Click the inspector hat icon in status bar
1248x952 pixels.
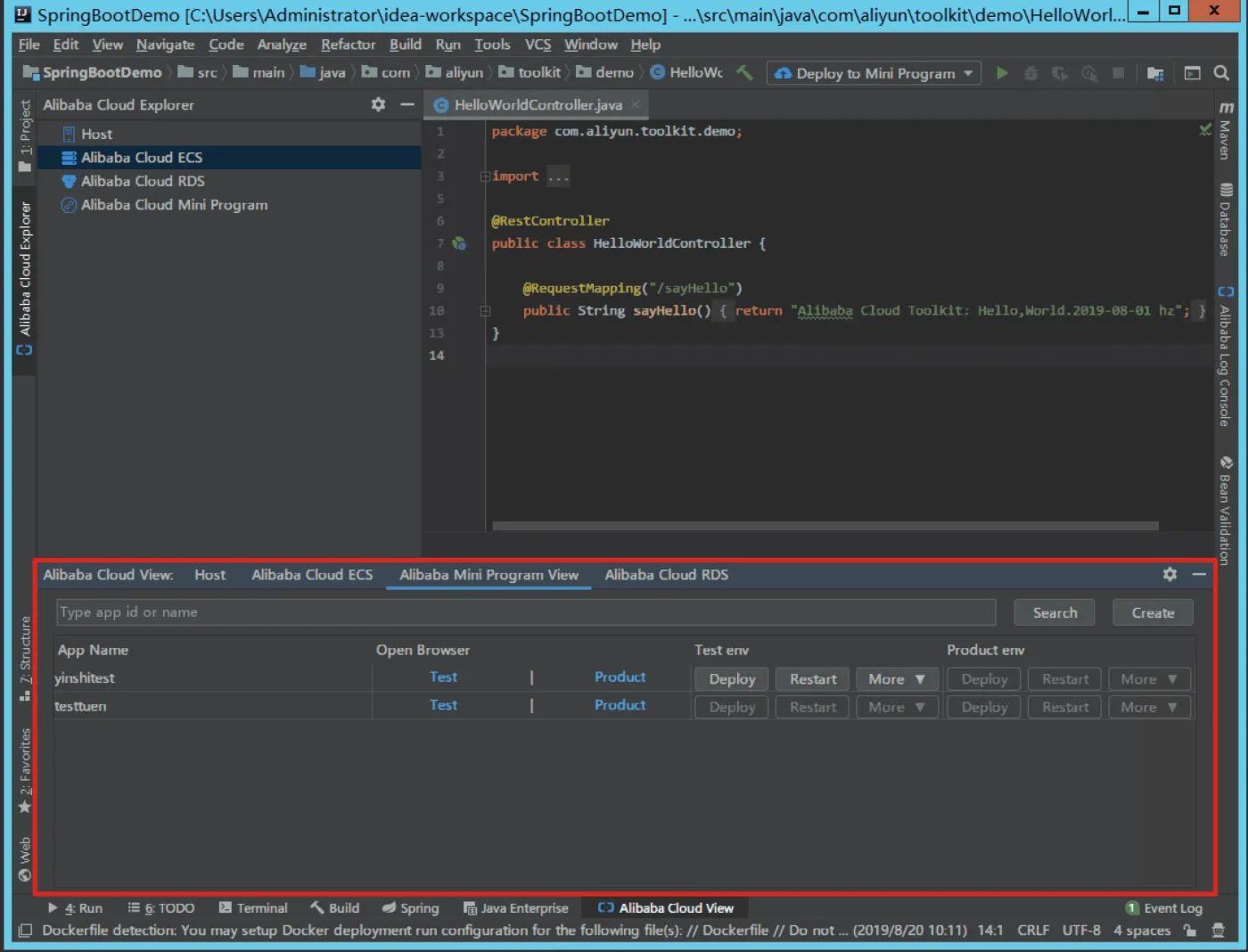tap(1218, 930)
